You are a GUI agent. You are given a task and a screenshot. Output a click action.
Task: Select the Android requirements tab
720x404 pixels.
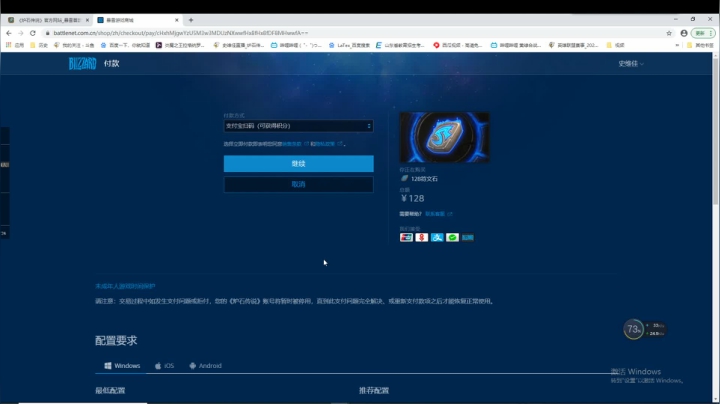[205, 365]
